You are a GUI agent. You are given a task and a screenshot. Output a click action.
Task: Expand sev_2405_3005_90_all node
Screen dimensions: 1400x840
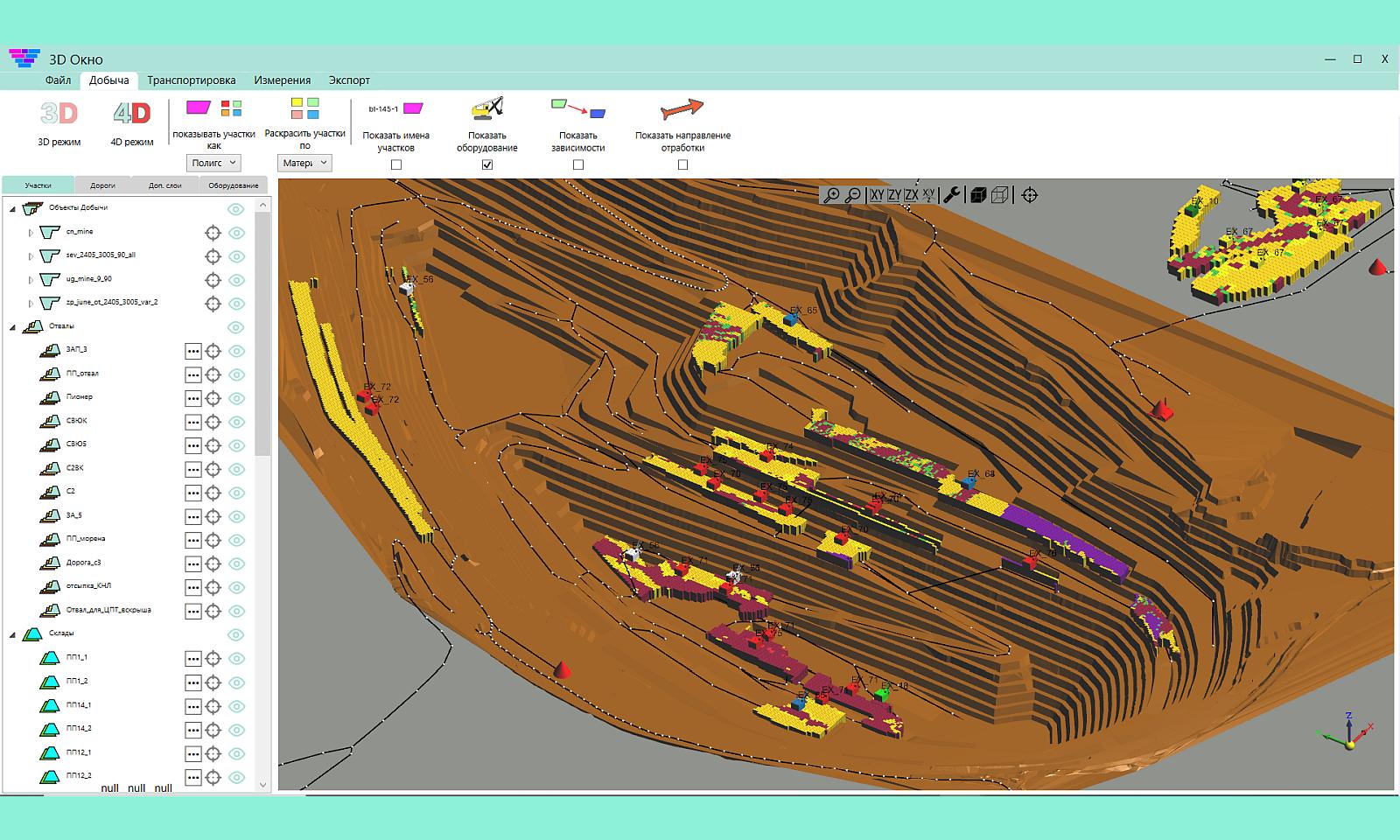31,256
